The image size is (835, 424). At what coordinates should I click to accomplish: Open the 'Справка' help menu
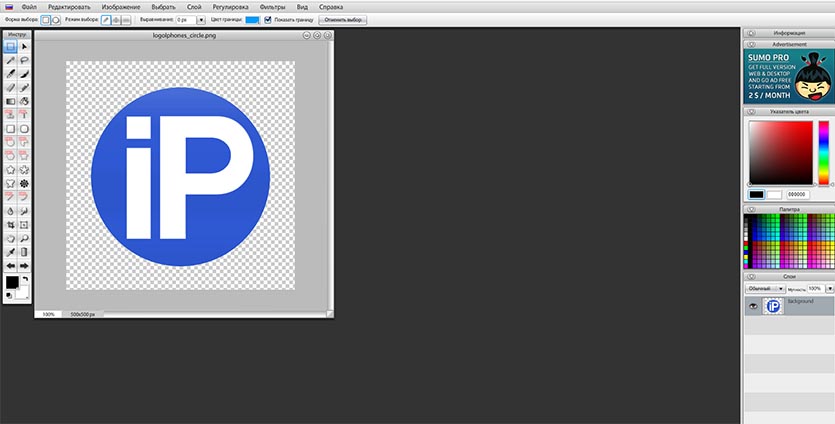tap(331, 7)
